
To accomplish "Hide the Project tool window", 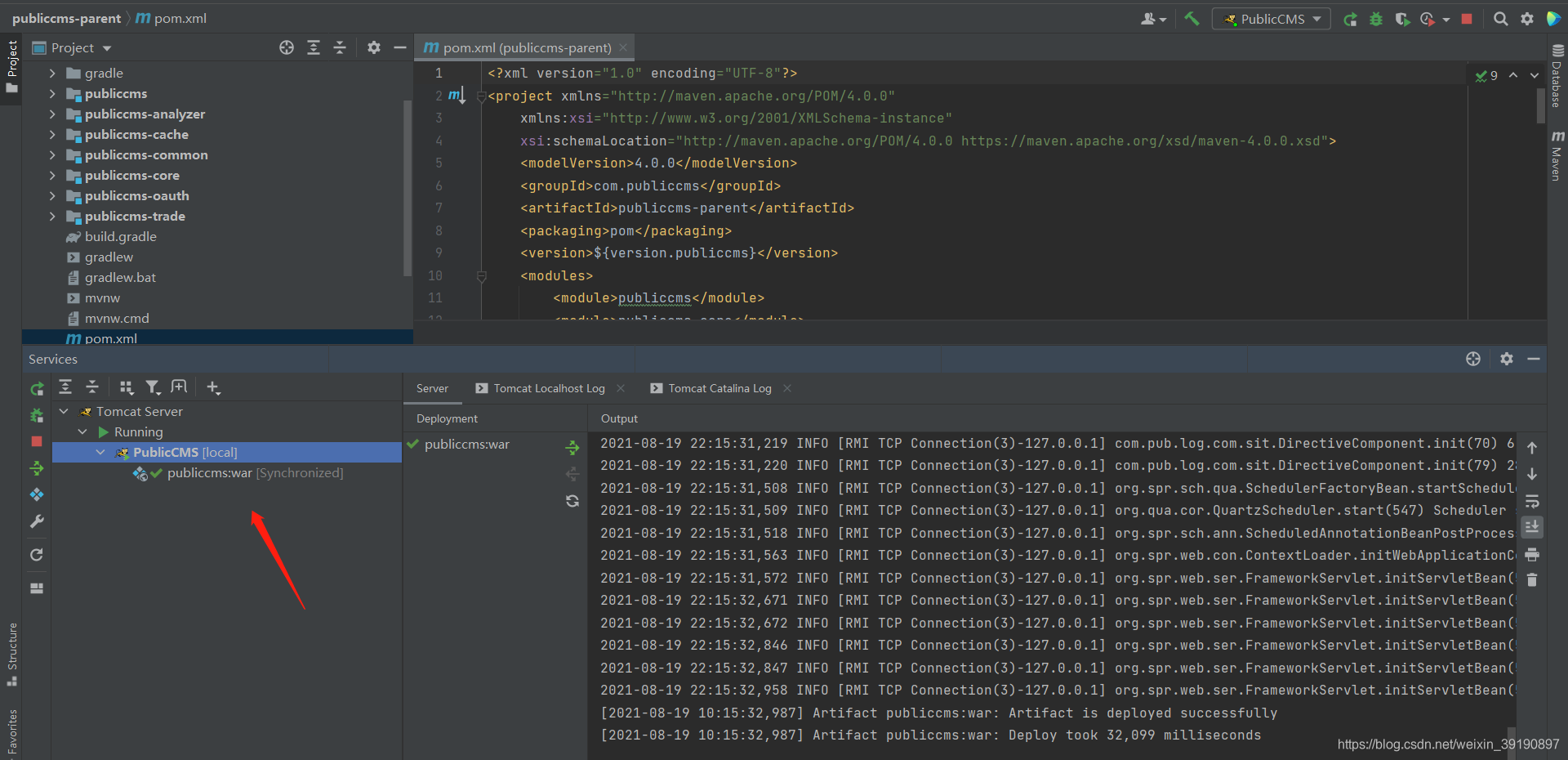I will click(x=400, y=47).
